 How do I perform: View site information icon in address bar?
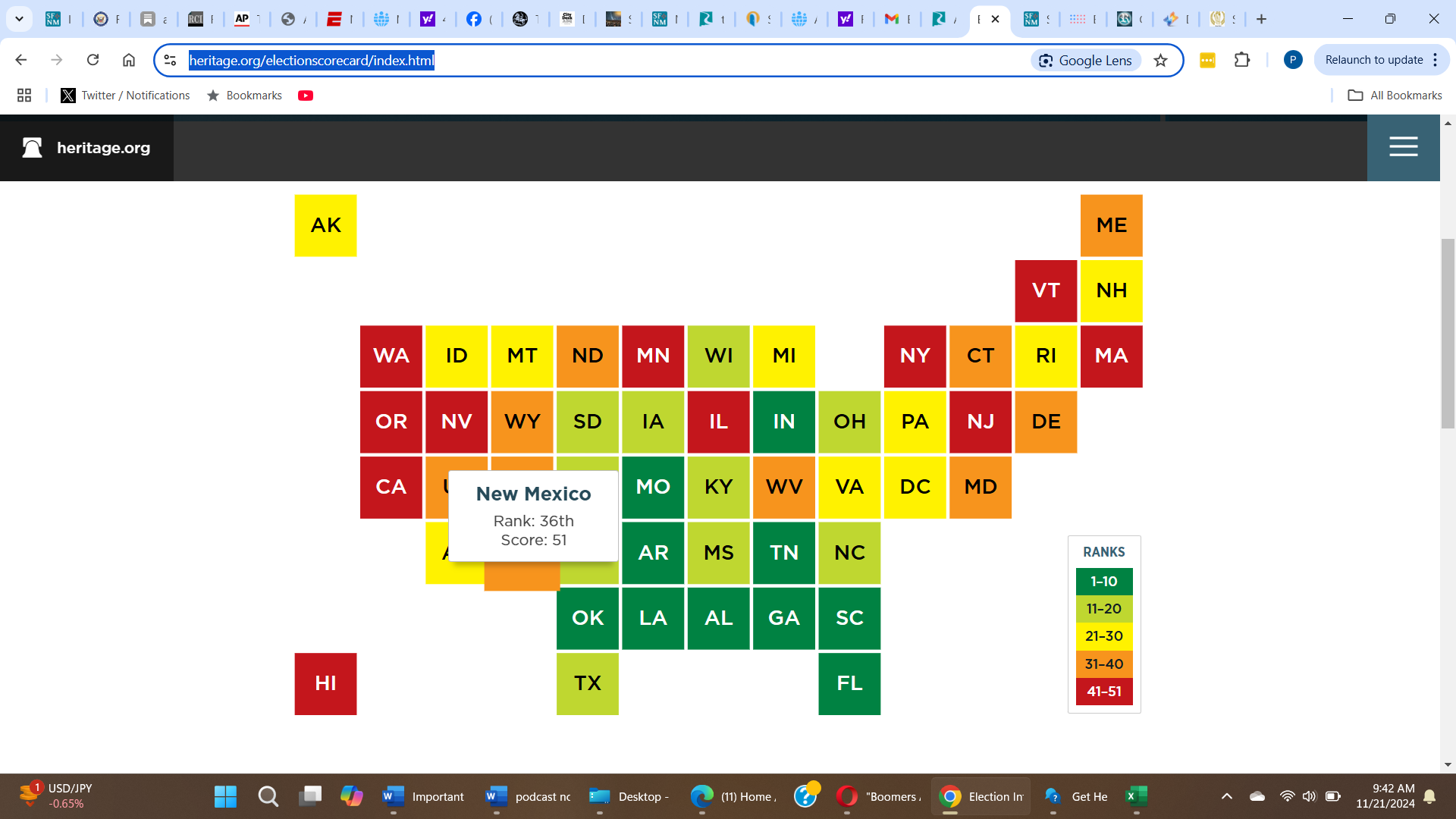click(171, 61)
